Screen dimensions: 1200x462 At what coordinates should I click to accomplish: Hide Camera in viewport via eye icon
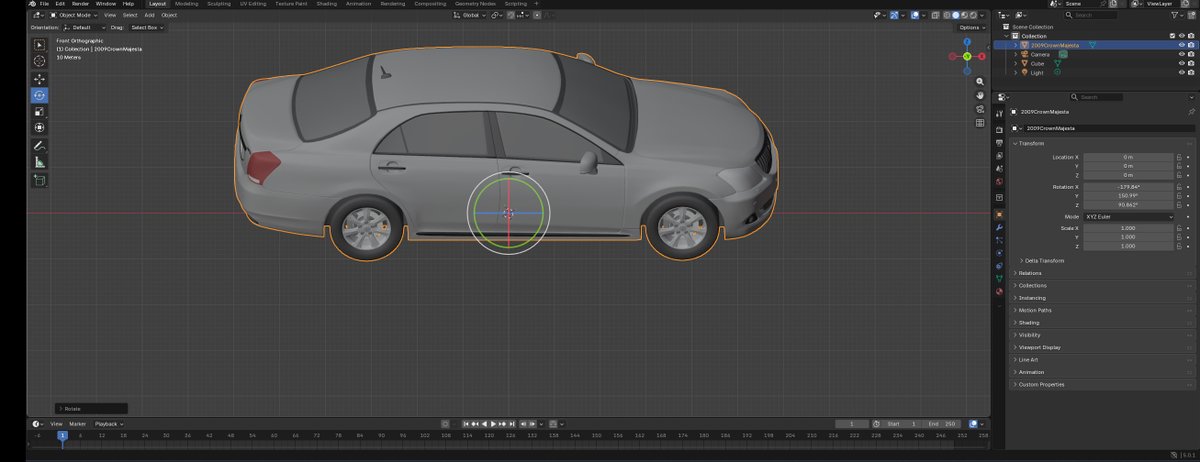click(1181, 54)
